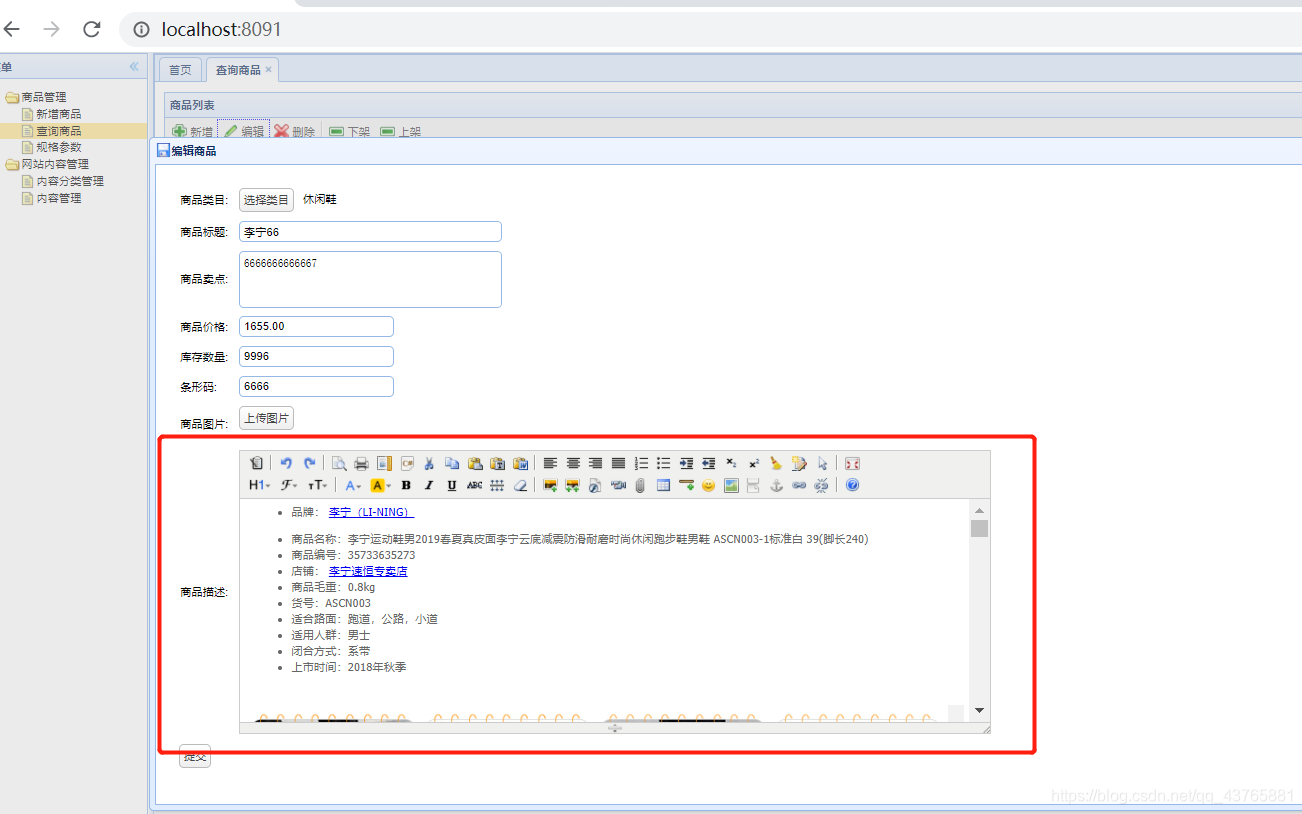Open the line height menu
Image resolution: width=1302 pixels, height=814 pixels.
pyautogui.click(x=496, y=485)
